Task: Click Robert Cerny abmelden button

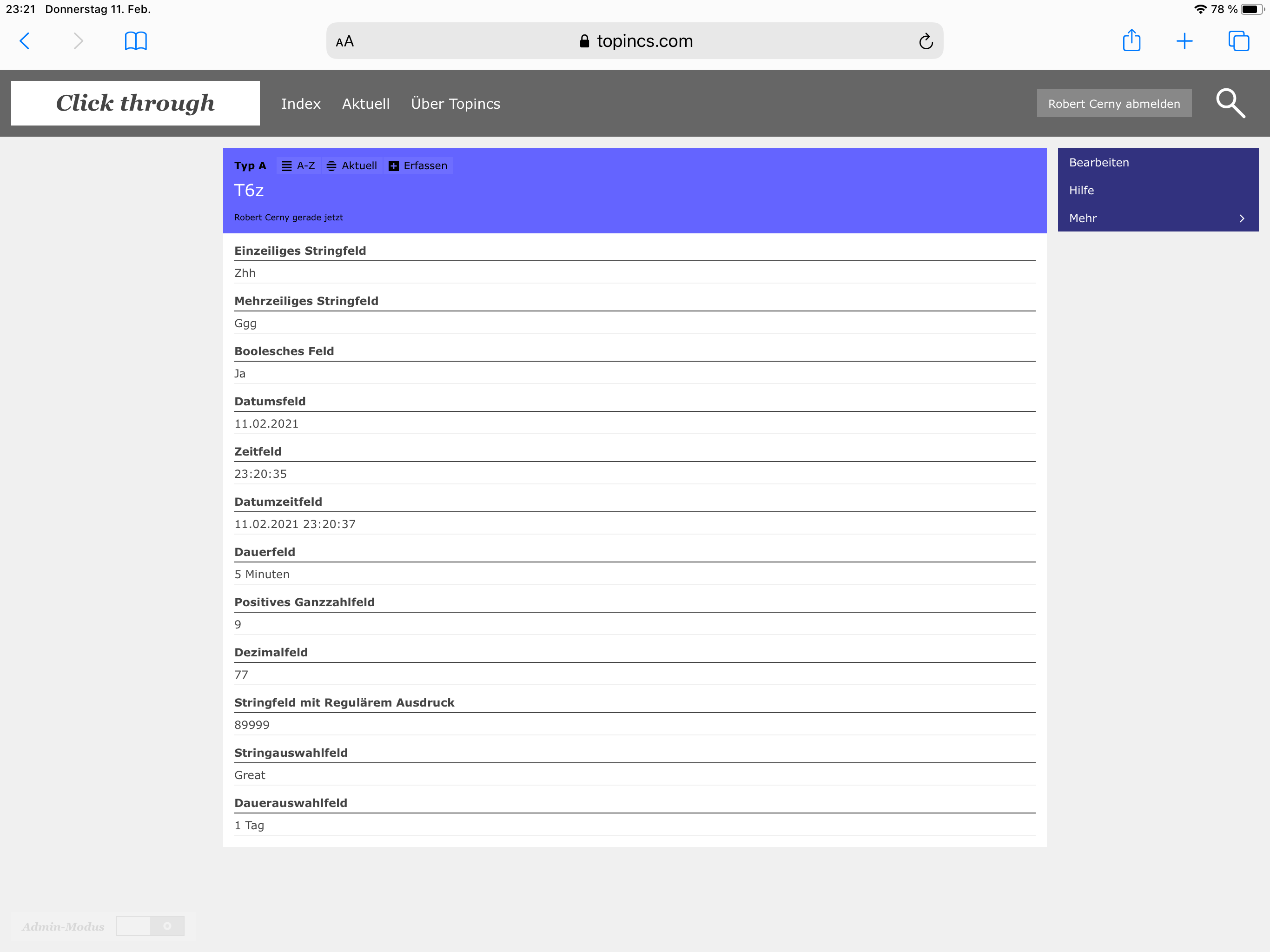Action: pos(1113,104)
